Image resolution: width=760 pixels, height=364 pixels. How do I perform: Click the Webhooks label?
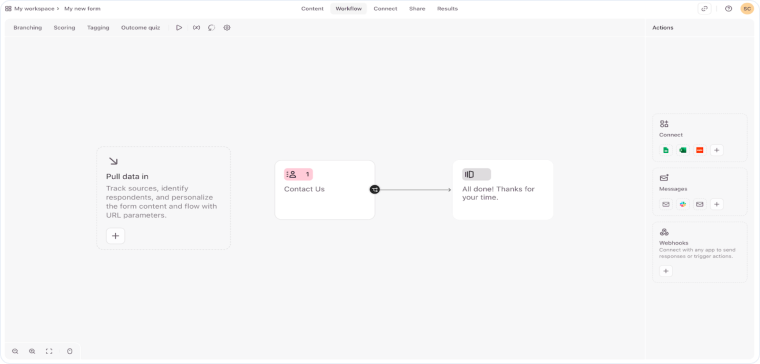[673, 243]
